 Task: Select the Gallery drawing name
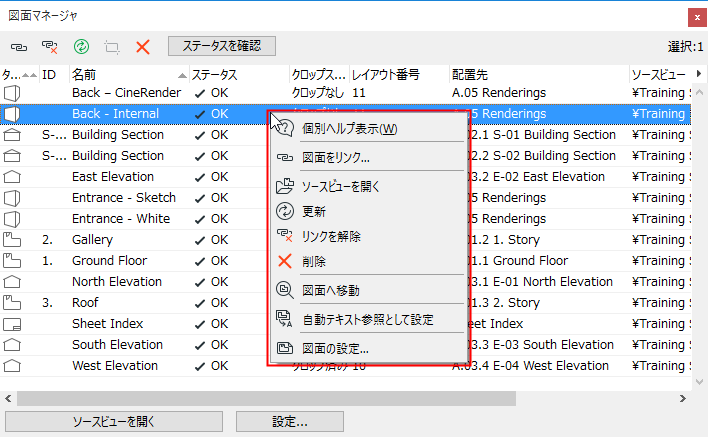click(92, 240)
